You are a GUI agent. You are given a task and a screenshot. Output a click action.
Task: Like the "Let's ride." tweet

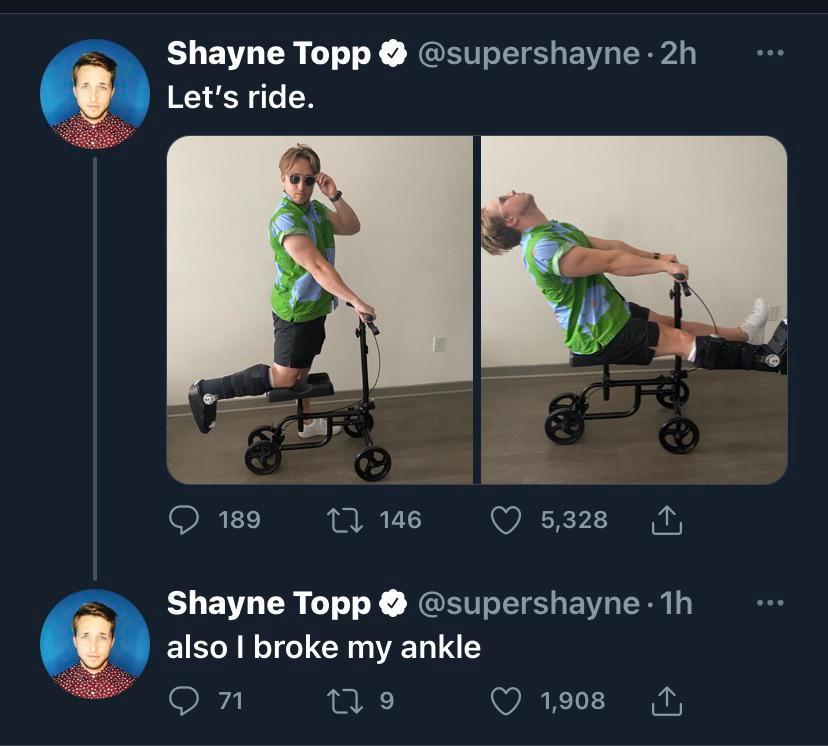coord(507,520)
